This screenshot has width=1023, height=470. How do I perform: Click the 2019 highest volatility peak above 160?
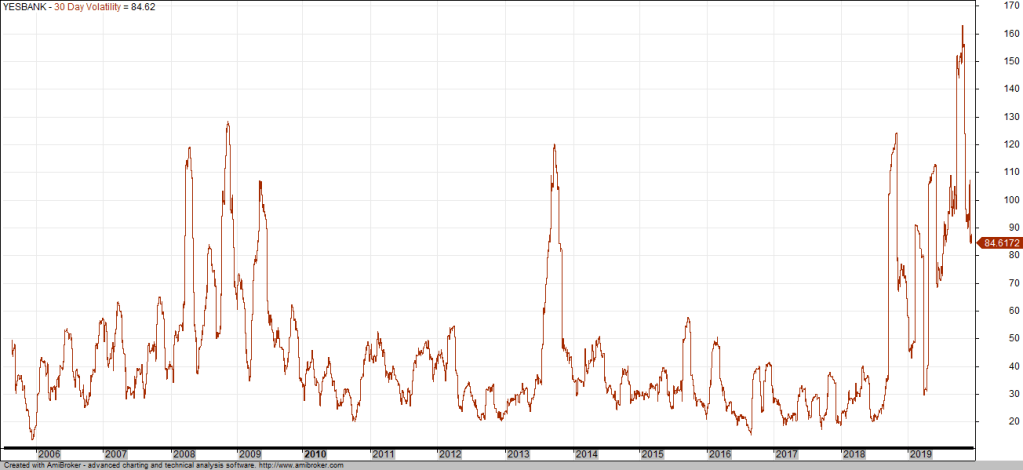(x=962, y=27)
